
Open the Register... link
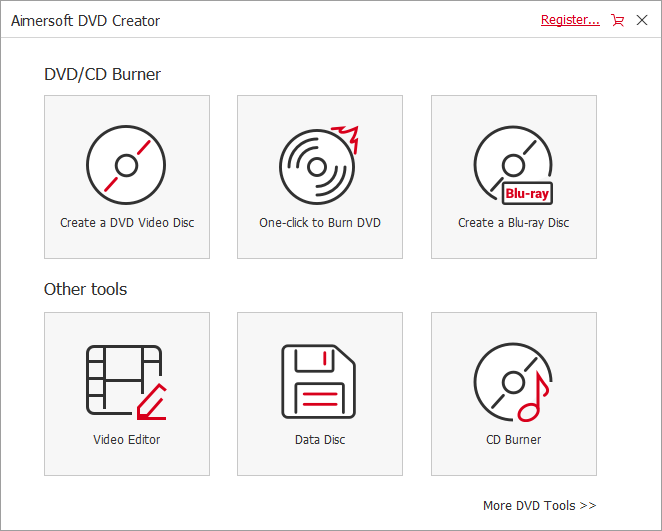[570, 20]
